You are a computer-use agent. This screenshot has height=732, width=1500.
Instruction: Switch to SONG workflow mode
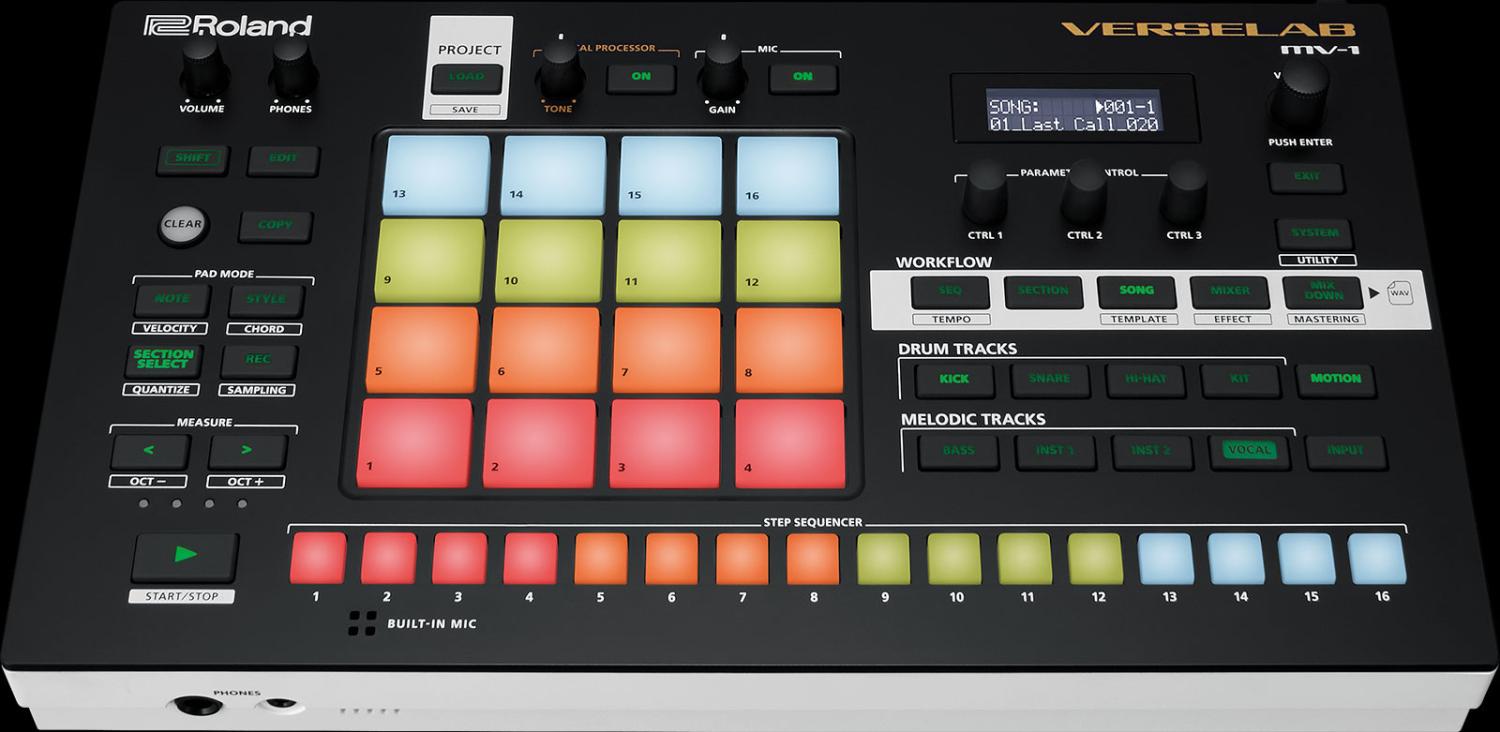[x=1136, y=292]
